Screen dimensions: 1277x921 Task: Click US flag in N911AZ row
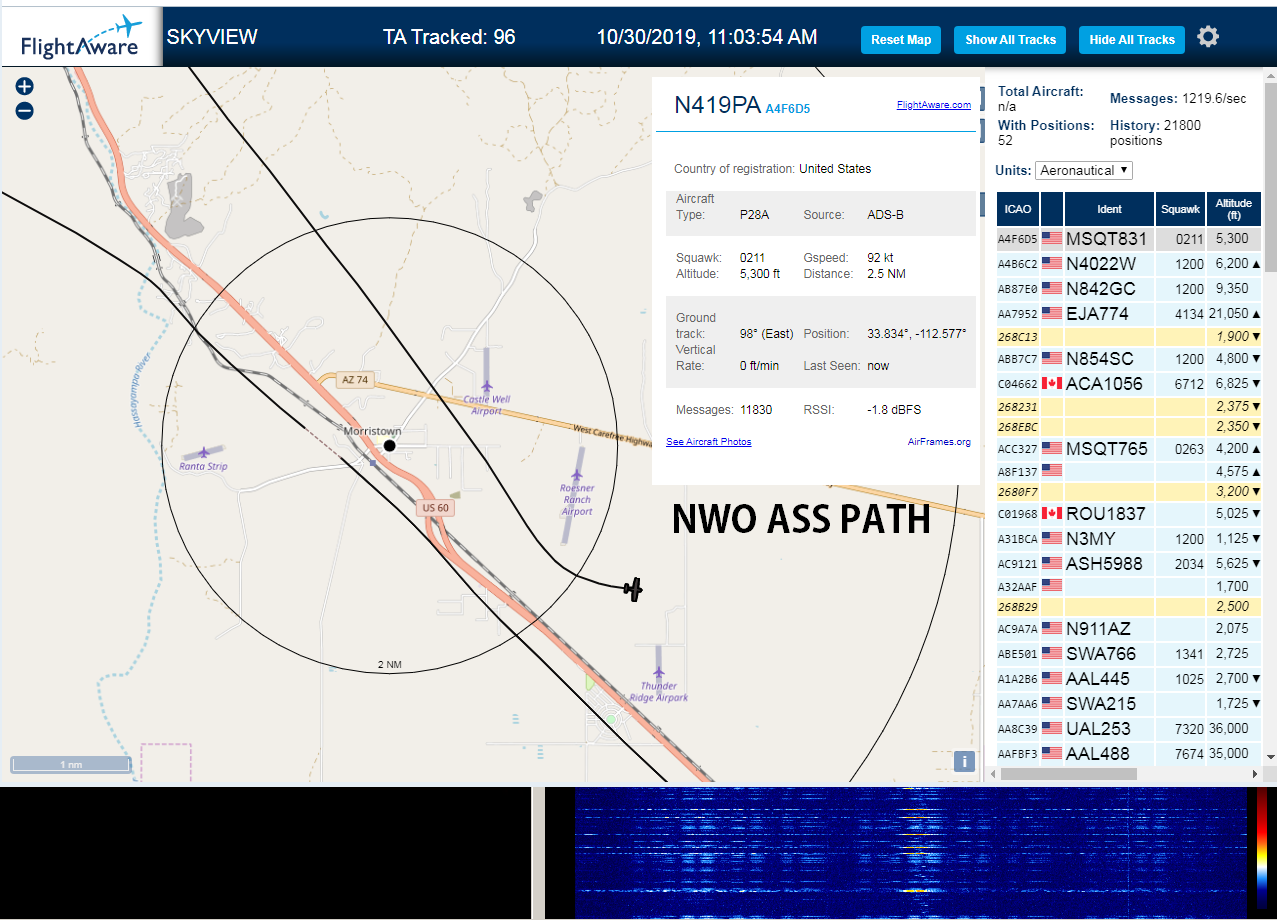point(1052,629)
